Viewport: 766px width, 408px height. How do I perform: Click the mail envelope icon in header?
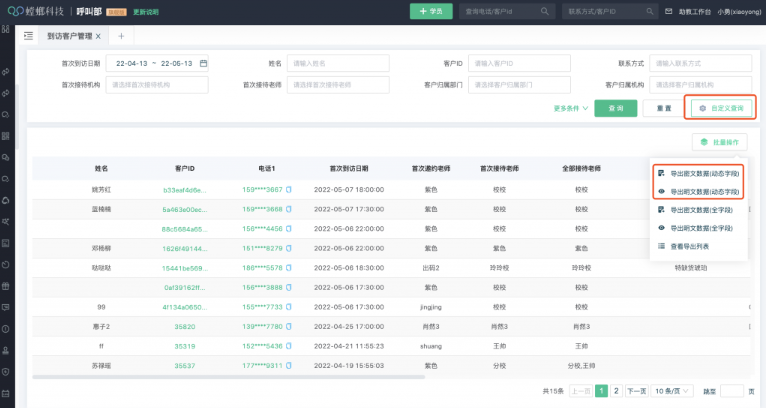pyautogui.click(x=668, y=11)
